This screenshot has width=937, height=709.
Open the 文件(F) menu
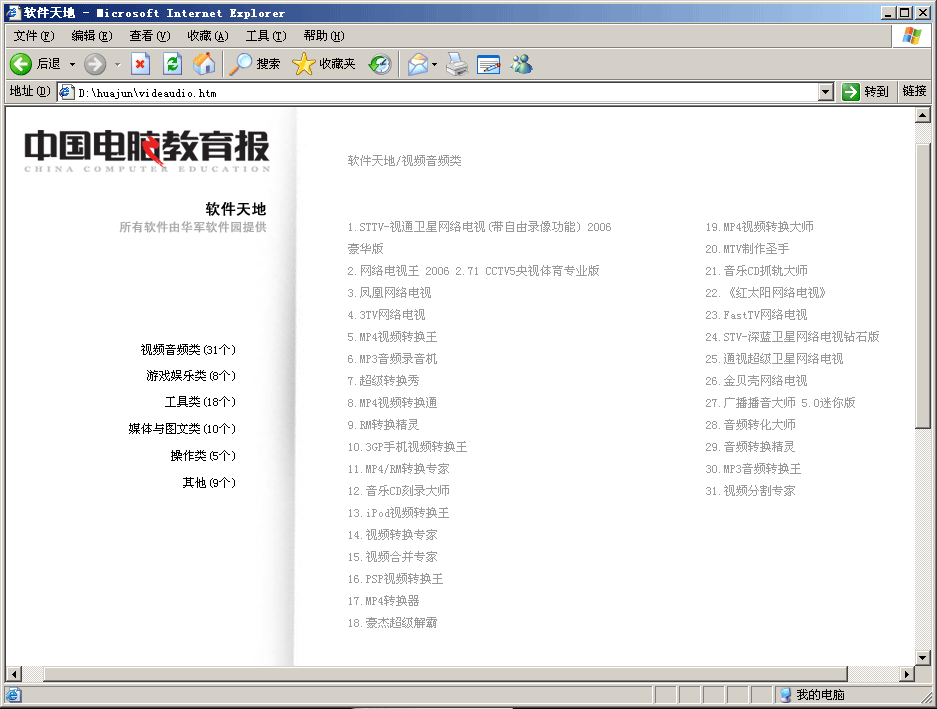click(x=34, y=36)
